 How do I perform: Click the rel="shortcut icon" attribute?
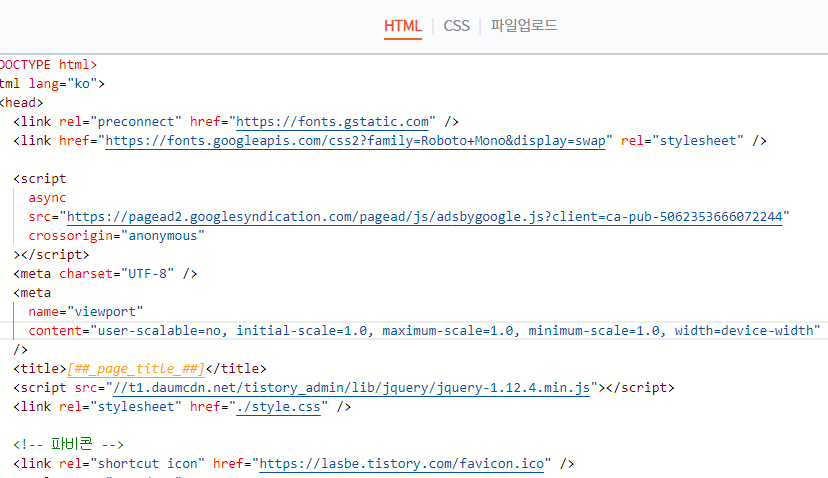coord(131,464)
